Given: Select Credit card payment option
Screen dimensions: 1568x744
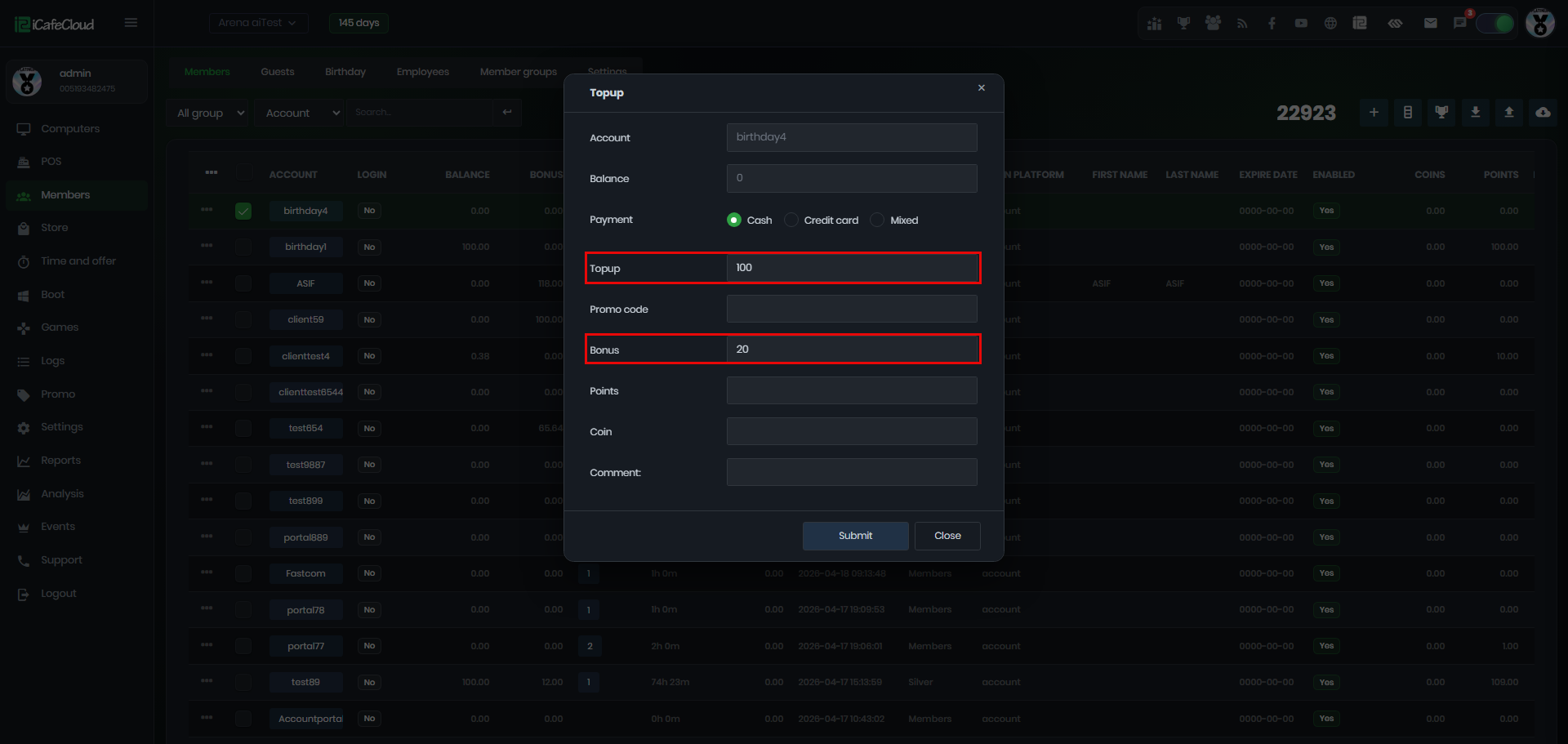Looking at the screenshot, I should [x=791, y=220].
